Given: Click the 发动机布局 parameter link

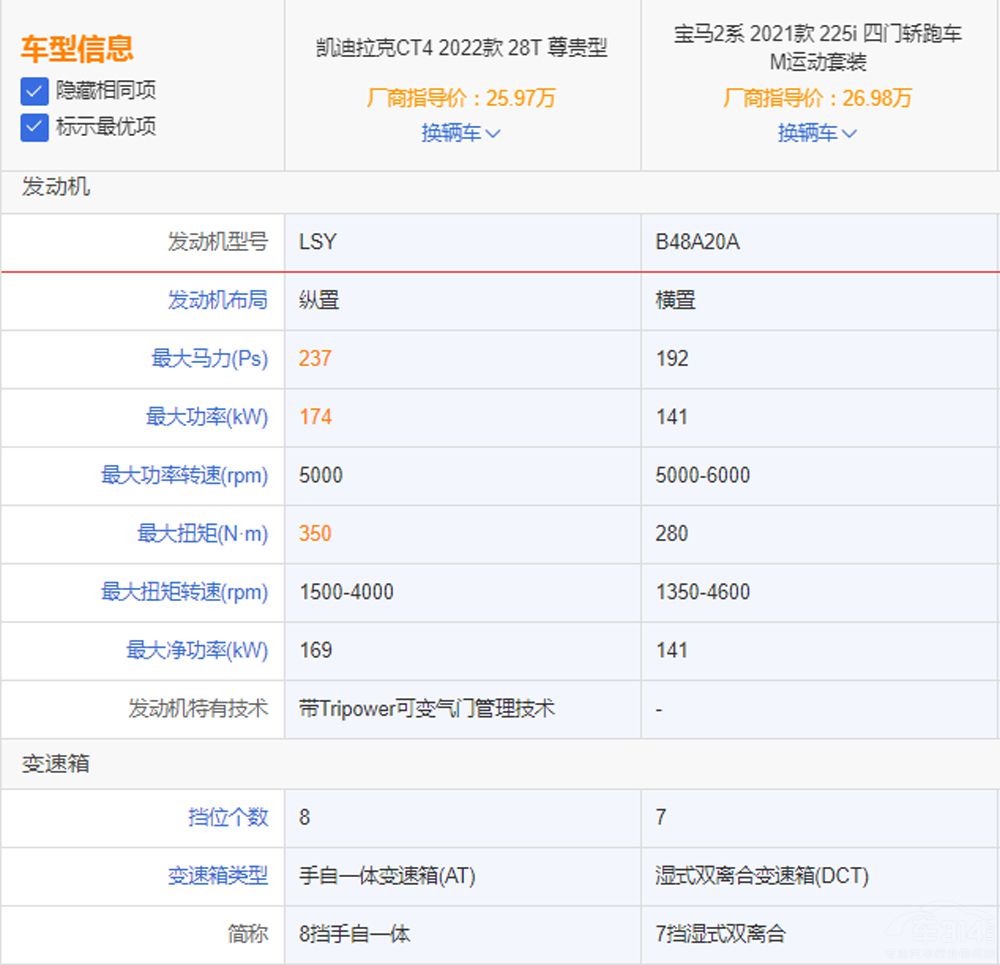Looking at the screenshot, I should click(x=217, y=300).
